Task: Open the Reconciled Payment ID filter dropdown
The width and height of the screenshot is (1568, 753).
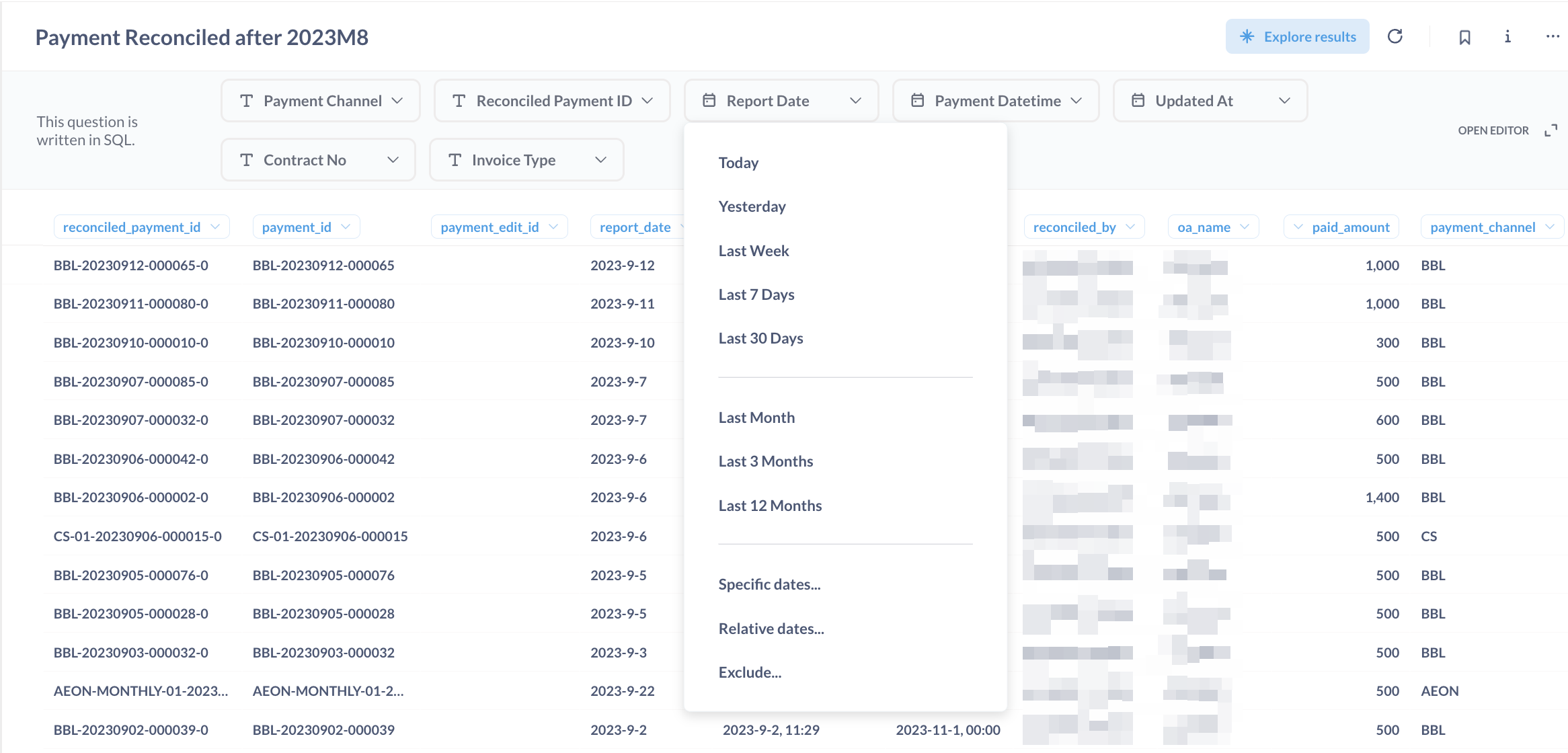Action: (648, 101)
